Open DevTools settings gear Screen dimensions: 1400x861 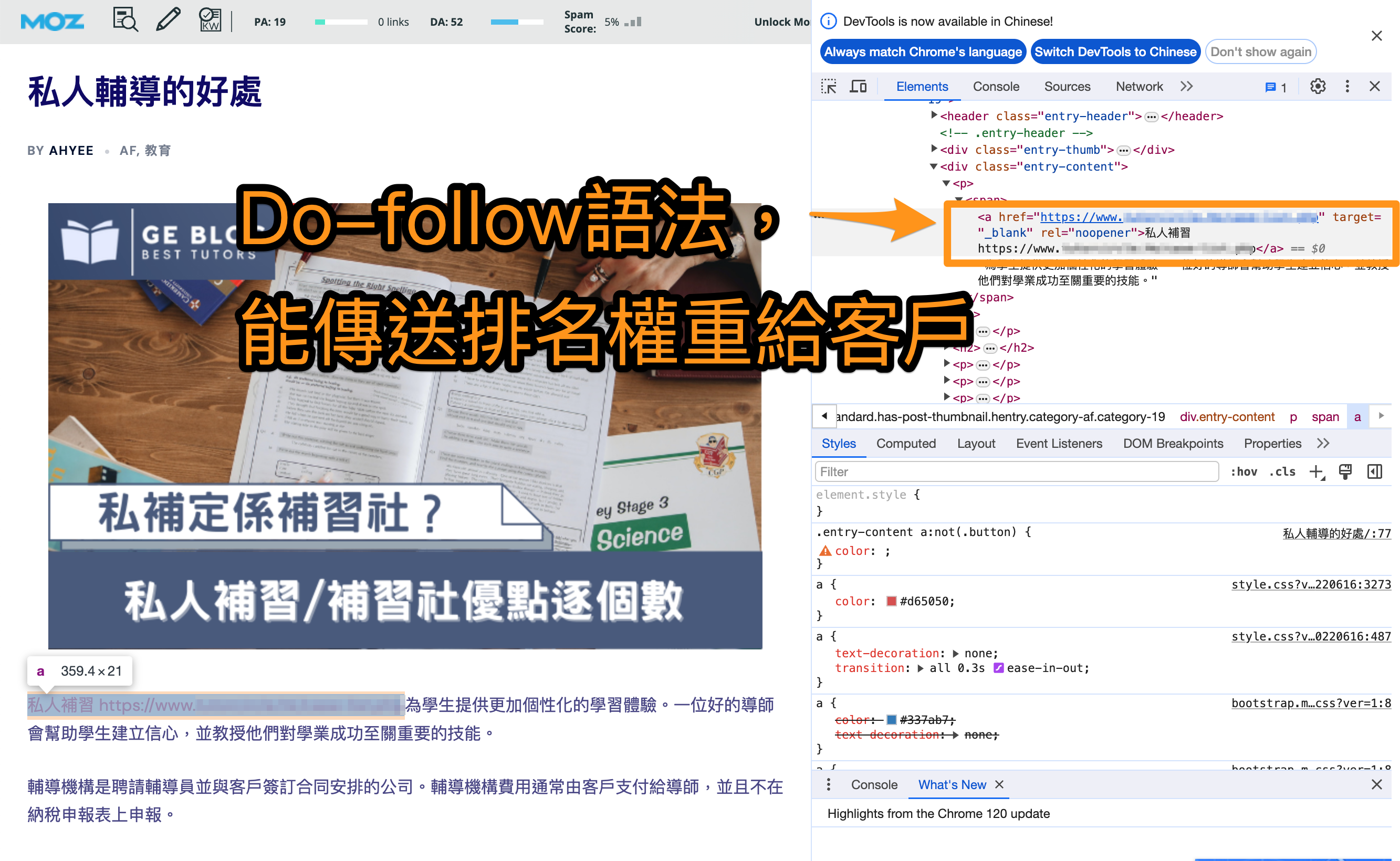pyautogui.click(x=1318, y=87)
